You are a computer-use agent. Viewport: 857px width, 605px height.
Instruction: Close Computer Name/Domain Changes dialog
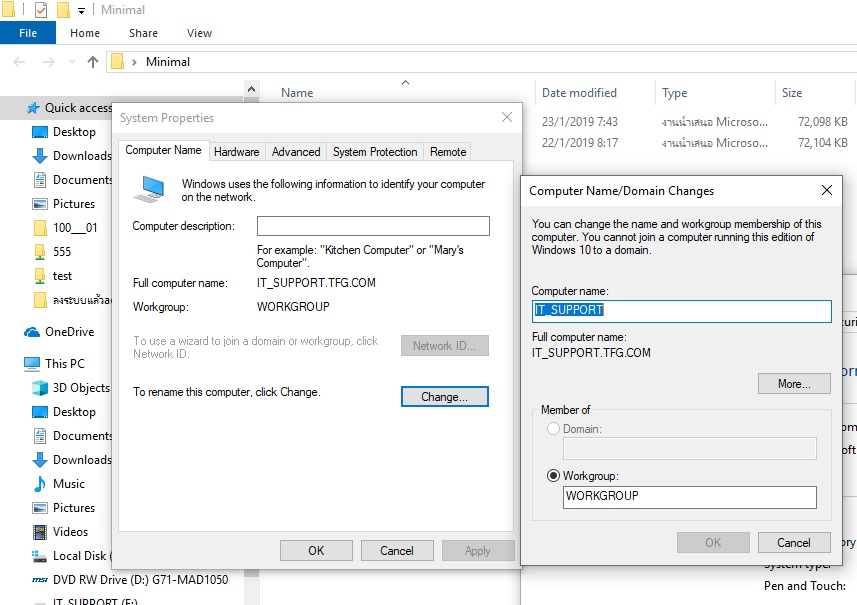[x=827, y=190]
